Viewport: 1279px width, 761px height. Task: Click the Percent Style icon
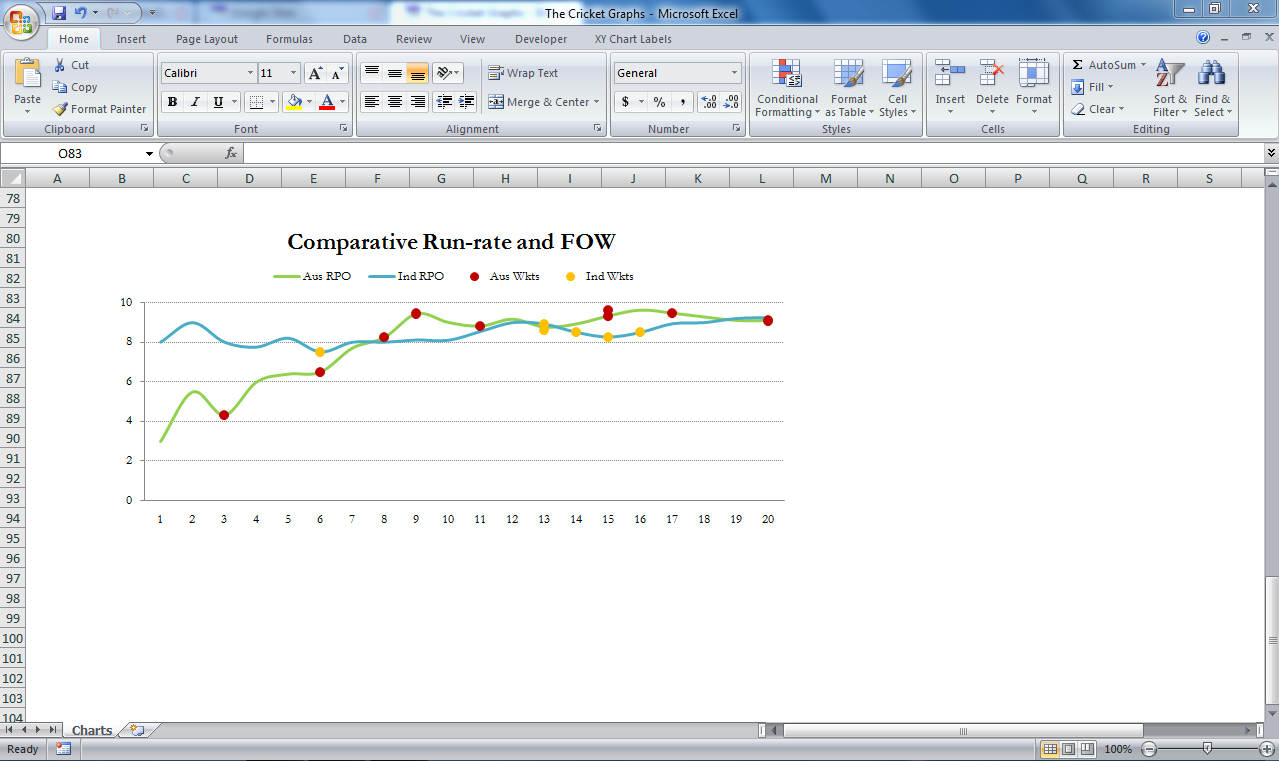[660, 102]
